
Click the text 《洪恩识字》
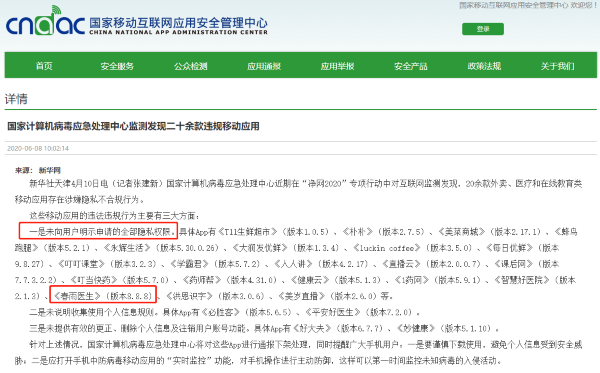[190, 296]
